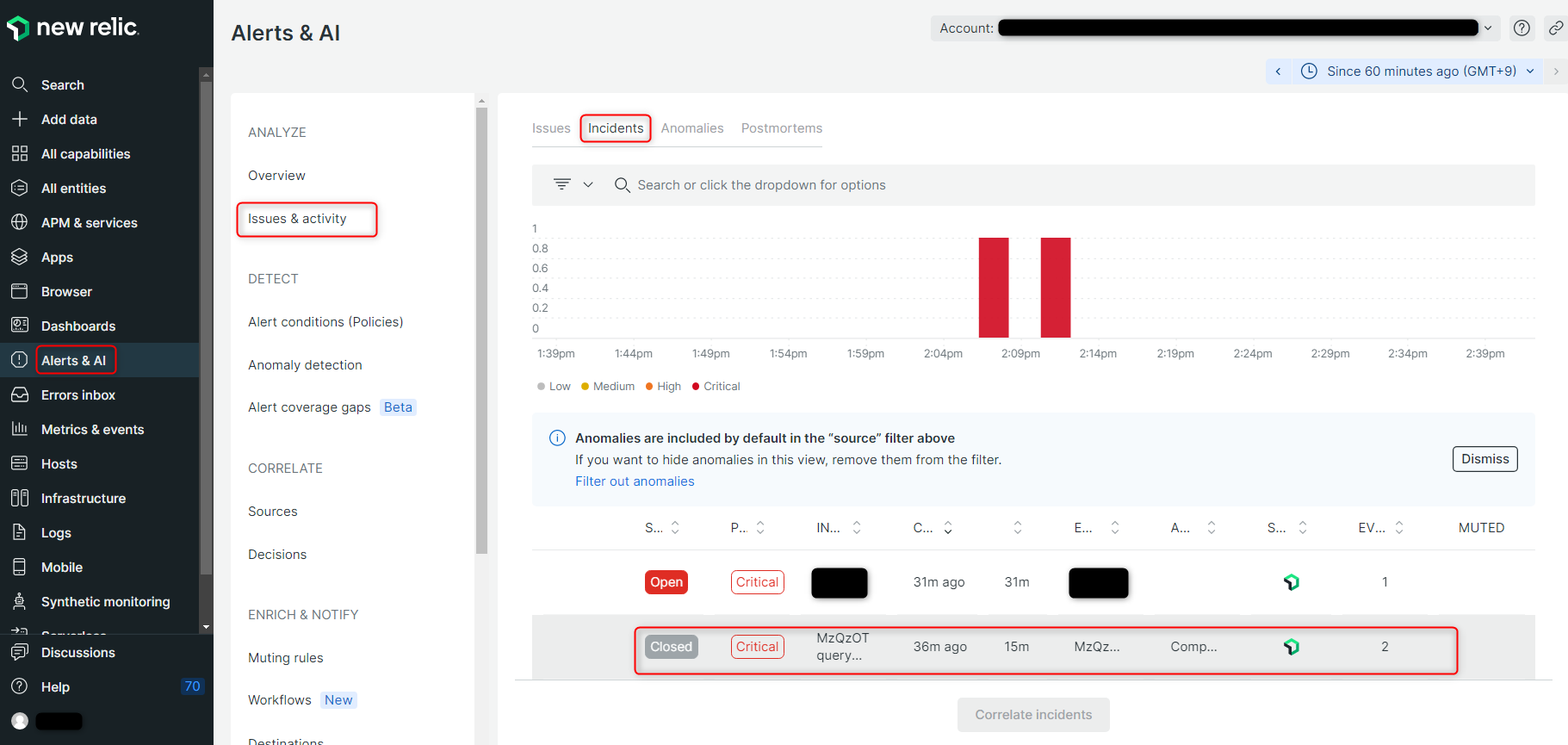Switch to the Postmortems tab

(x=782, y=128)
